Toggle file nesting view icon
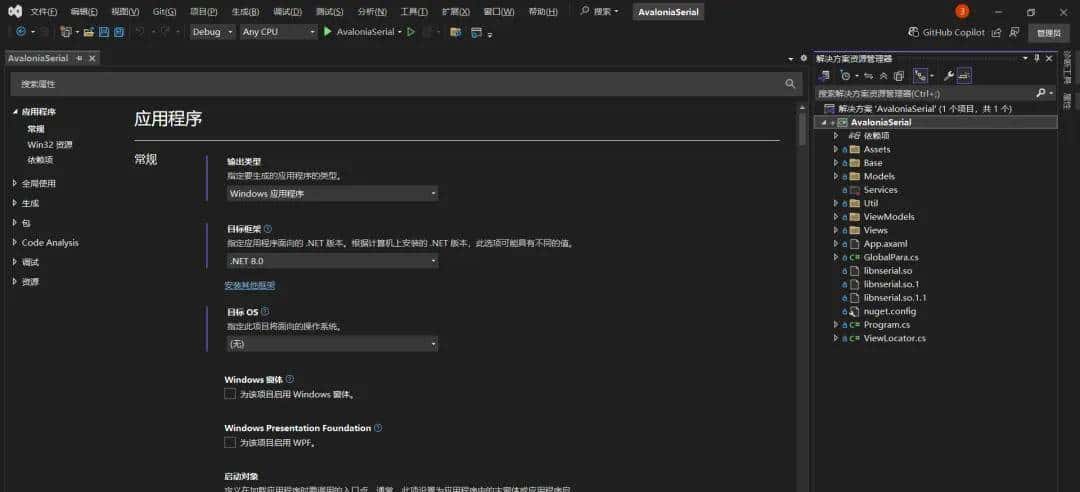 click(x=920, y=75)
